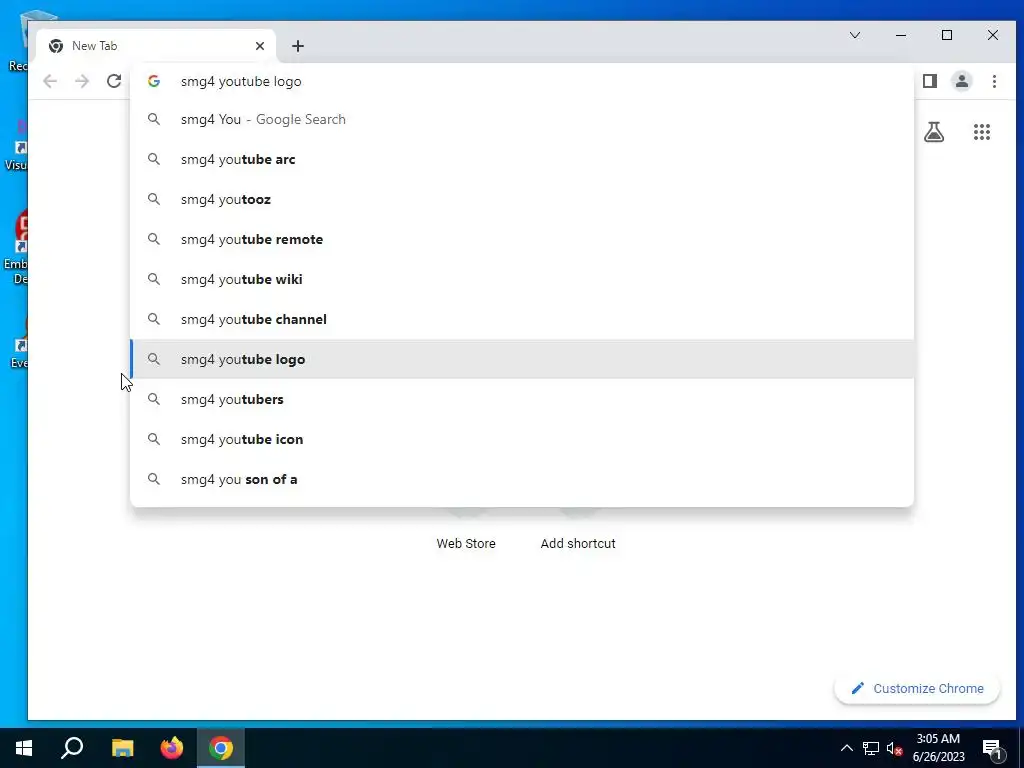This screenshot has height=768, width=1024.
Task: Open Customize Chrome
Action: click(917, 688)
